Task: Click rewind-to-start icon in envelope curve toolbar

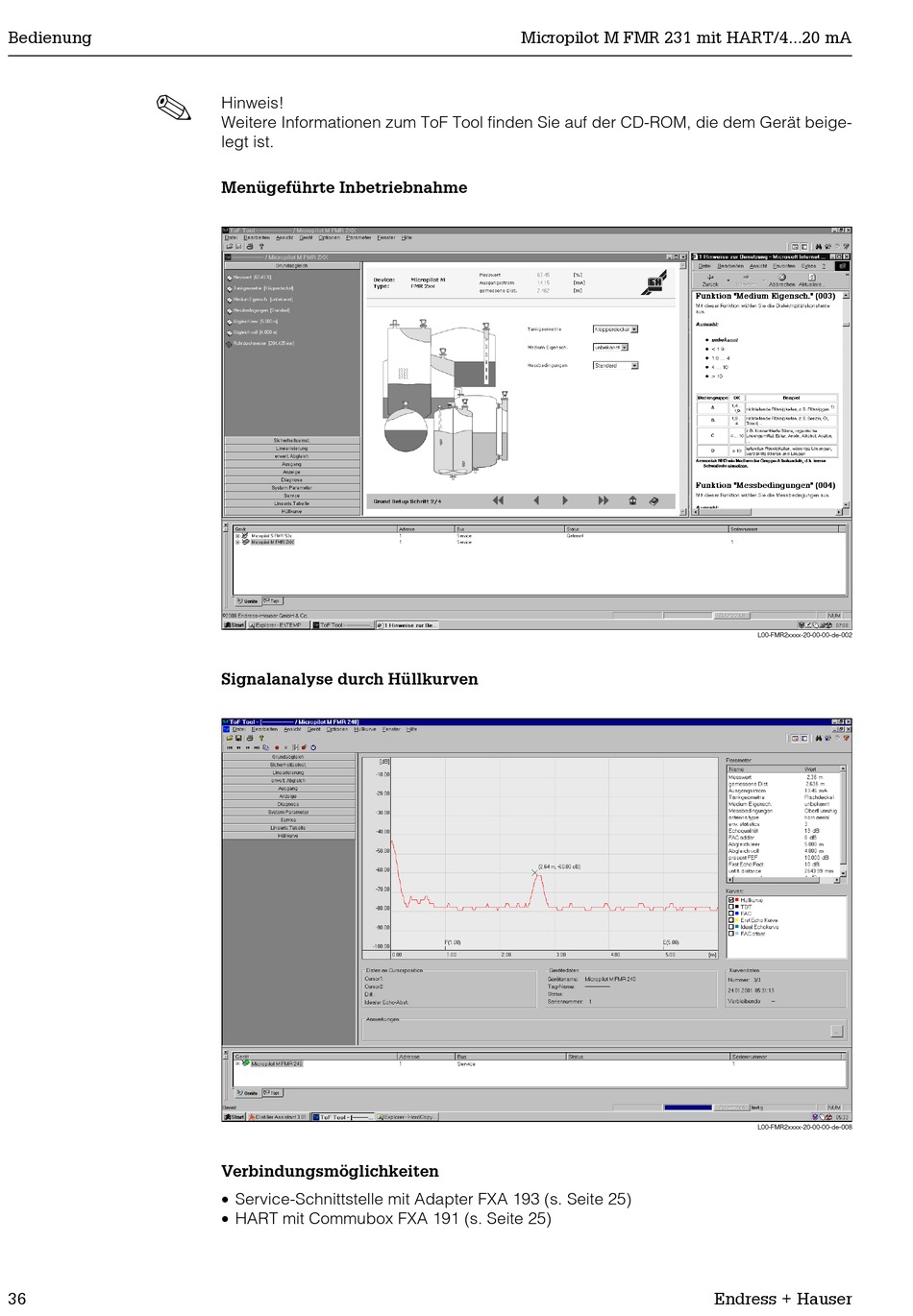Action: pos(229,746)
